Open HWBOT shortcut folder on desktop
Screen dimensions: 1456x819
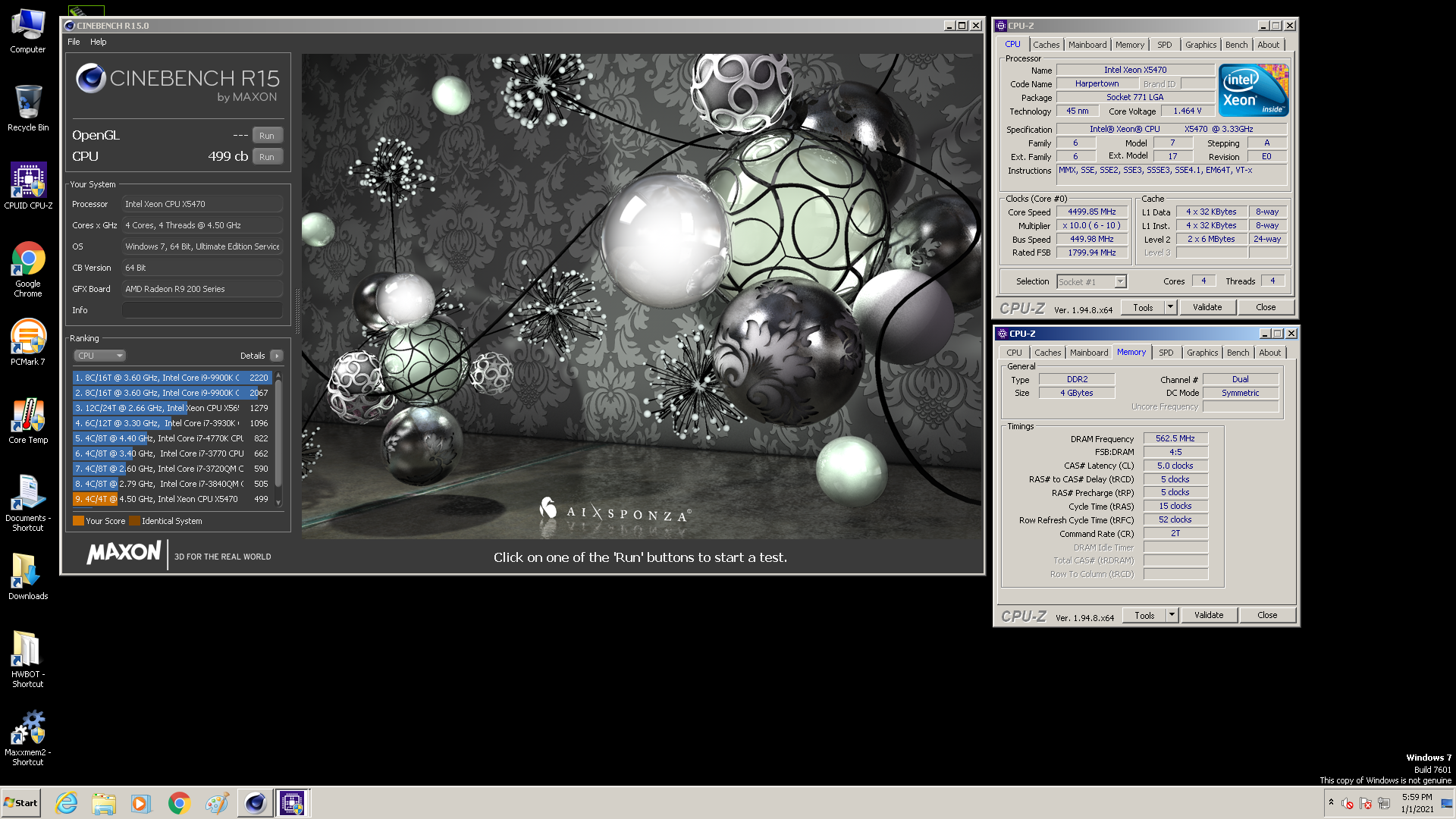coord(28,660)
